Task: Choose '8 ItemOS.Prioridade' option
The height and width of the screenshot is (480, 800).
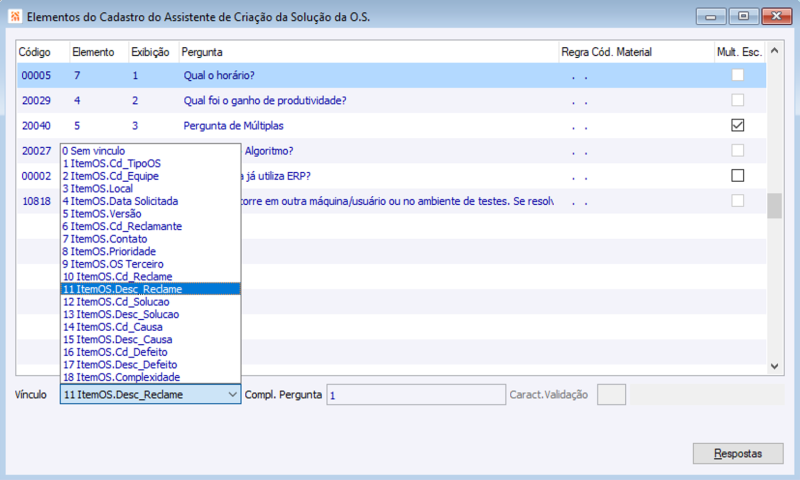Action: tap(150, 251)
